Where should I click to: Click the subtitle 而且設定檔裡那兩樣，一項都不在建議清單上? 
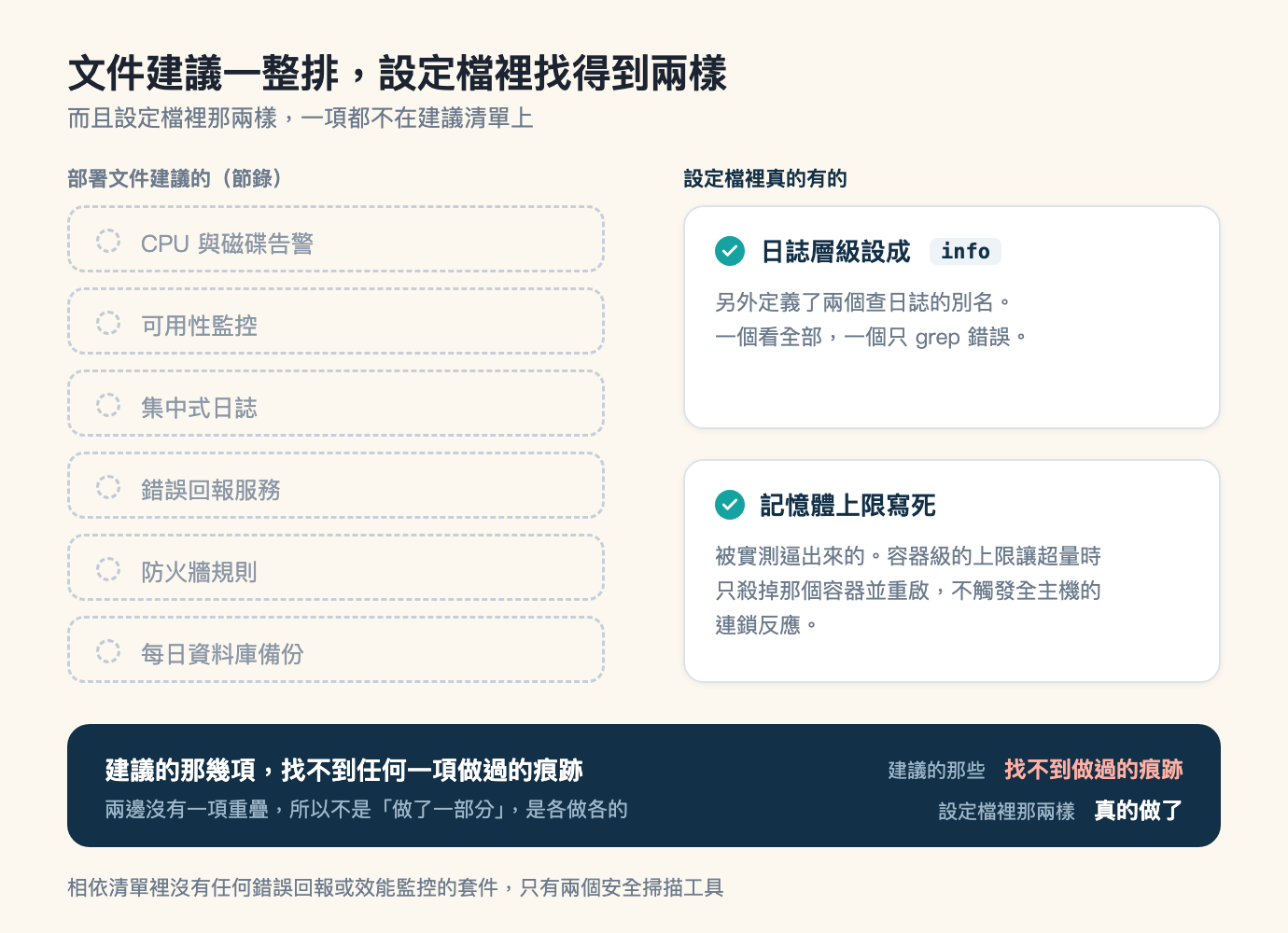click(x=301, y=118)
